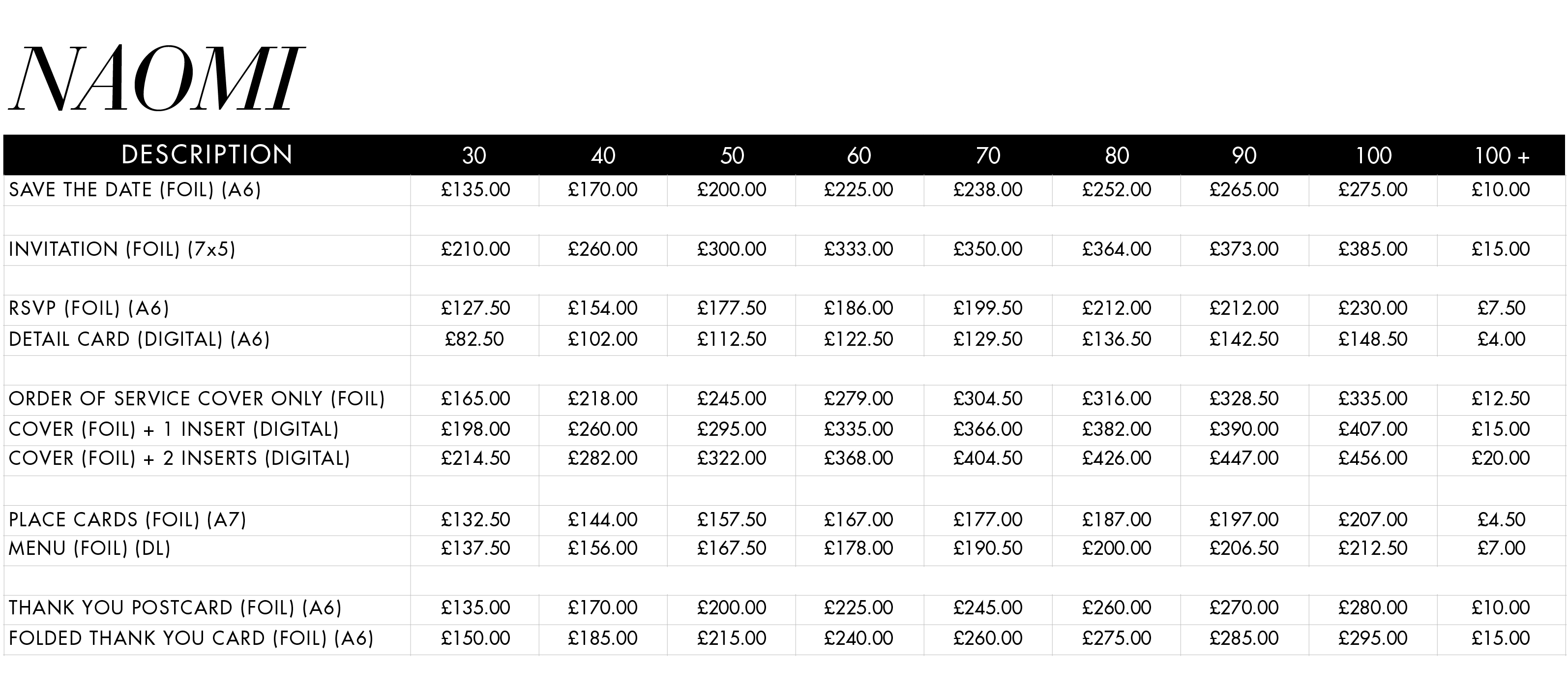Screen dimensions: 1568x697
Task: Select the DESCRIPTION column header
Action: click(x=207, y=154)
